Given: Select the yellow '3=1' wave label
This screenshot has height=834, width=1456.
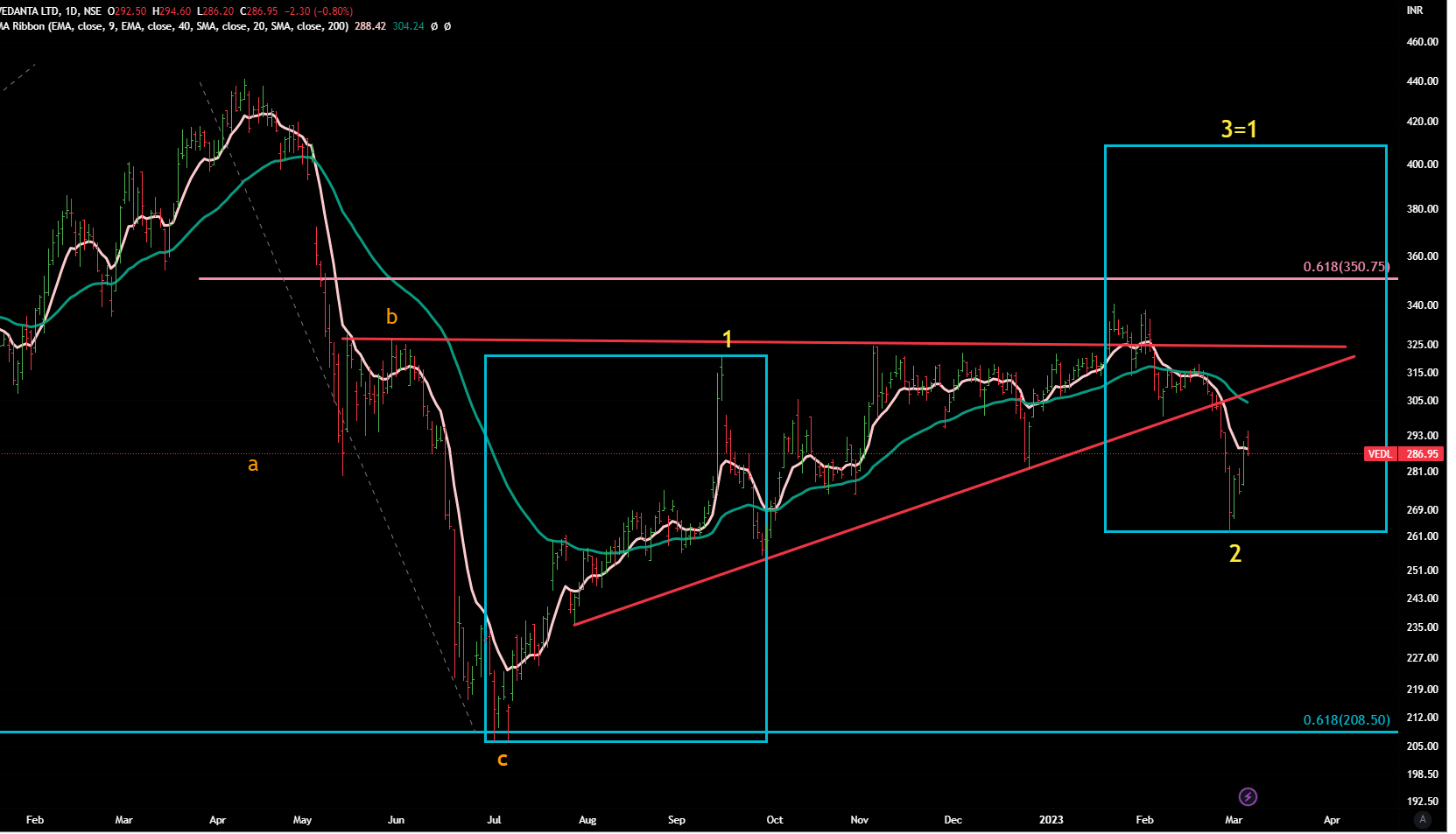Looking at the screenshot, I should tap(1239, 130).
